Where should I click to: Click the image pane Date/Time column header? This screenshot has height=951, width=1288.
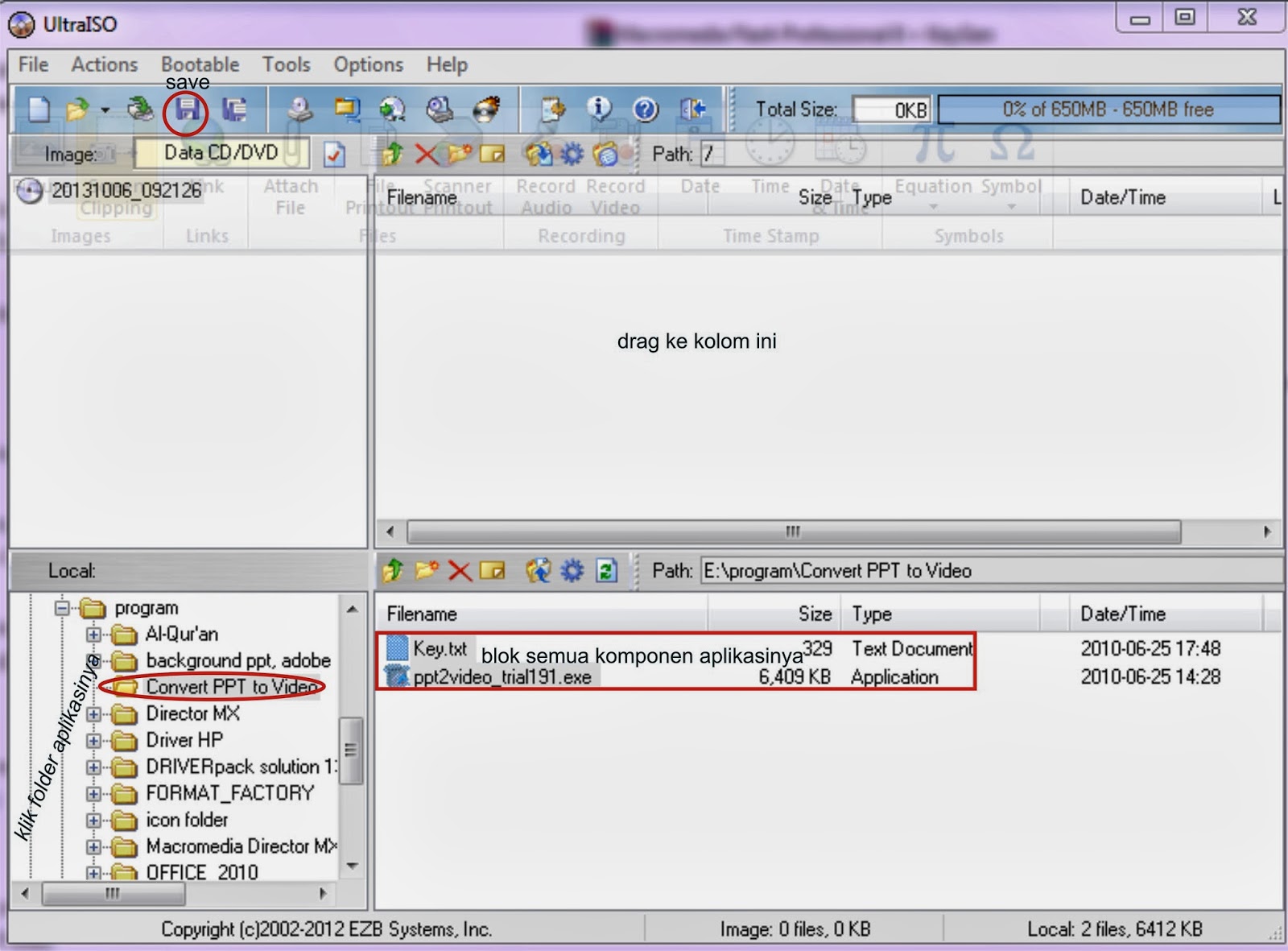coord(1164,197)
